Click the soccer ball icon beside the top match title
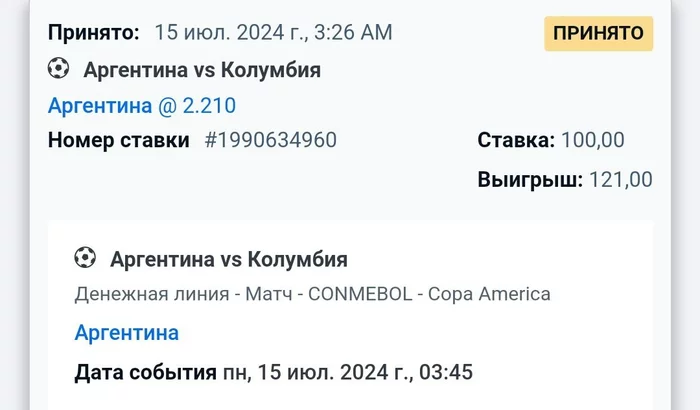 tap(59, 69)
